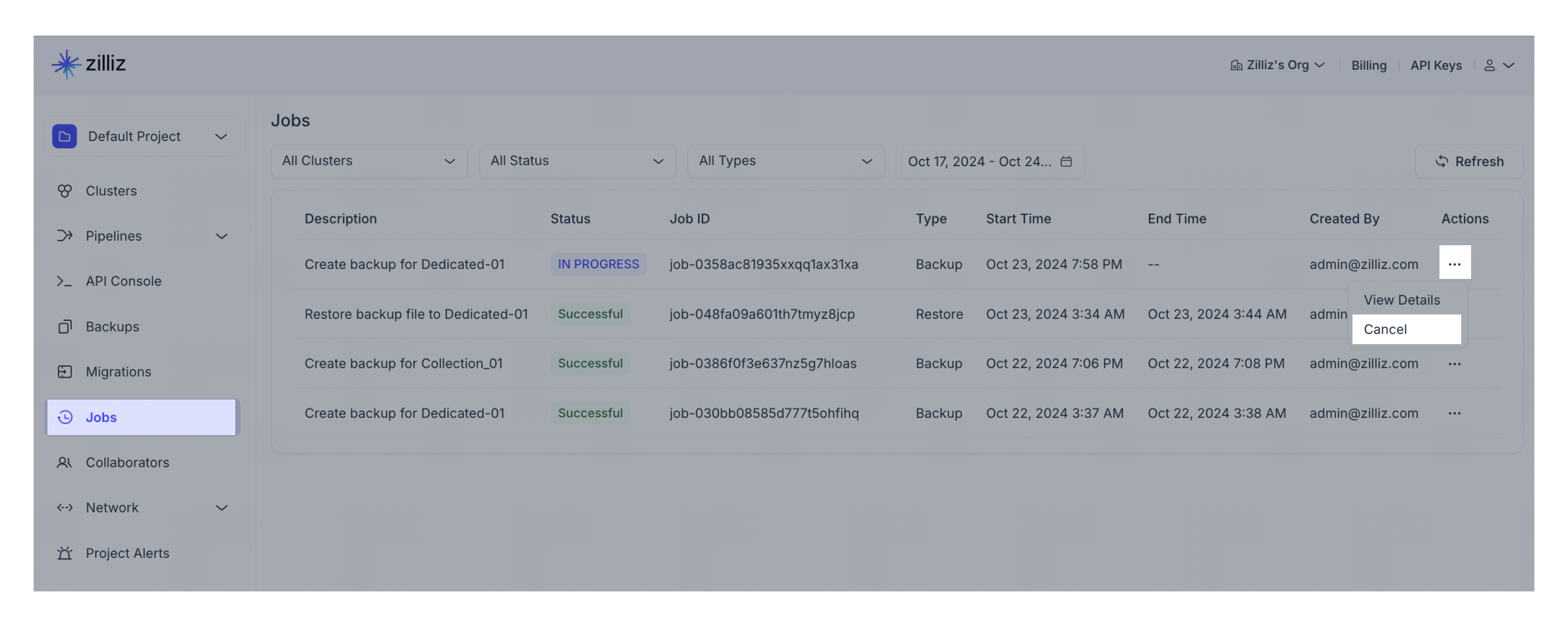Open the Billing page link
Viewport: 1568px width, 627px height.
click(1368, 65)
